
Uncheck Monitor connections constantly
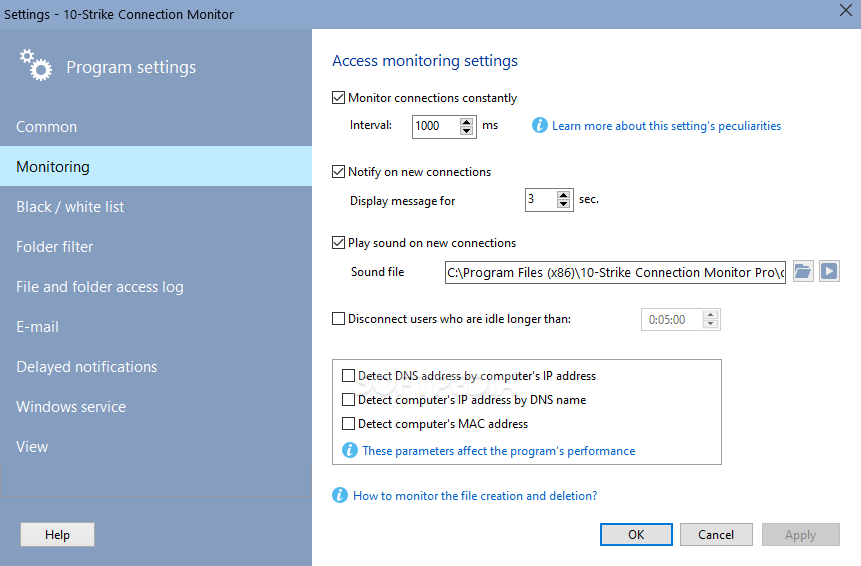pos(338,98)
